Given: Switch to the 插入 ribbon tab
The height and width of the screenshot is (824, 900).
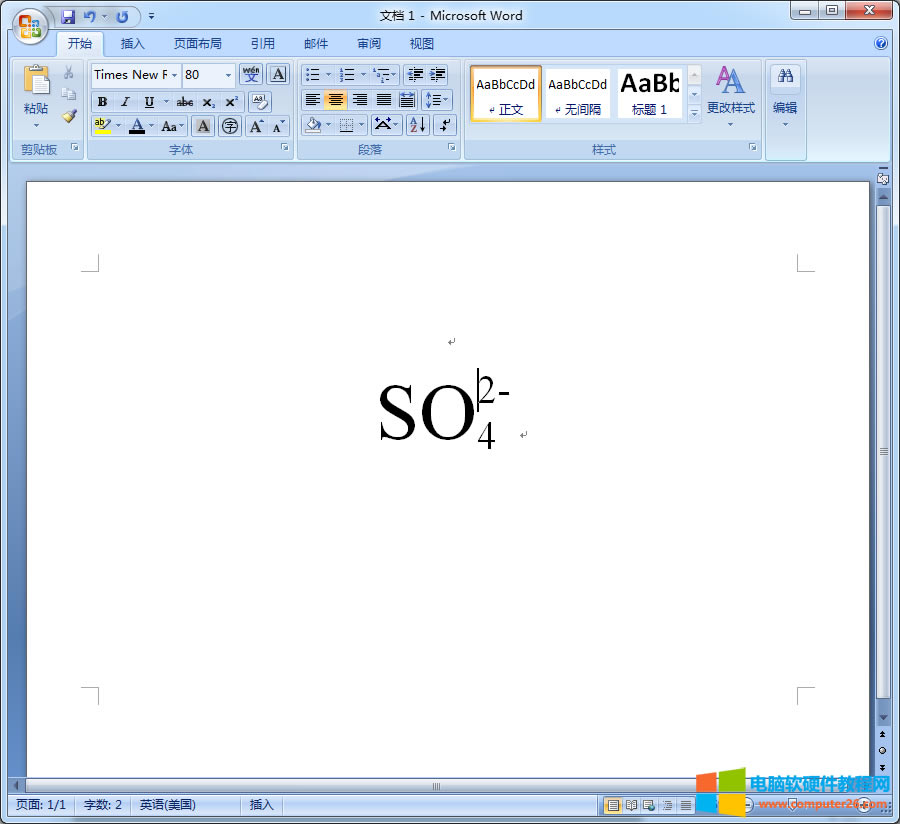Looking at the screenshot, I should point(132,44).
